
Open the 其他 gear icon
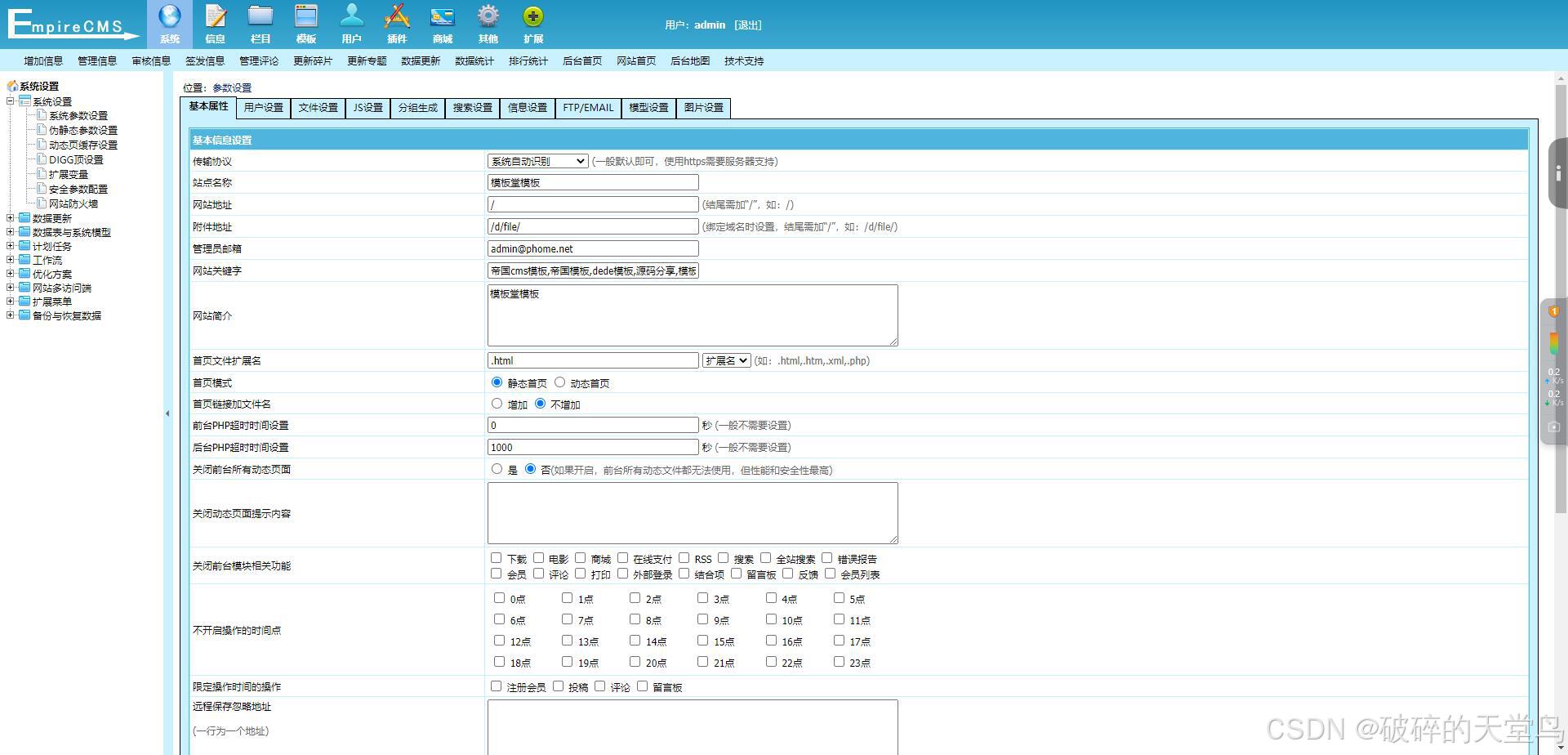click(x=488, y=24)
